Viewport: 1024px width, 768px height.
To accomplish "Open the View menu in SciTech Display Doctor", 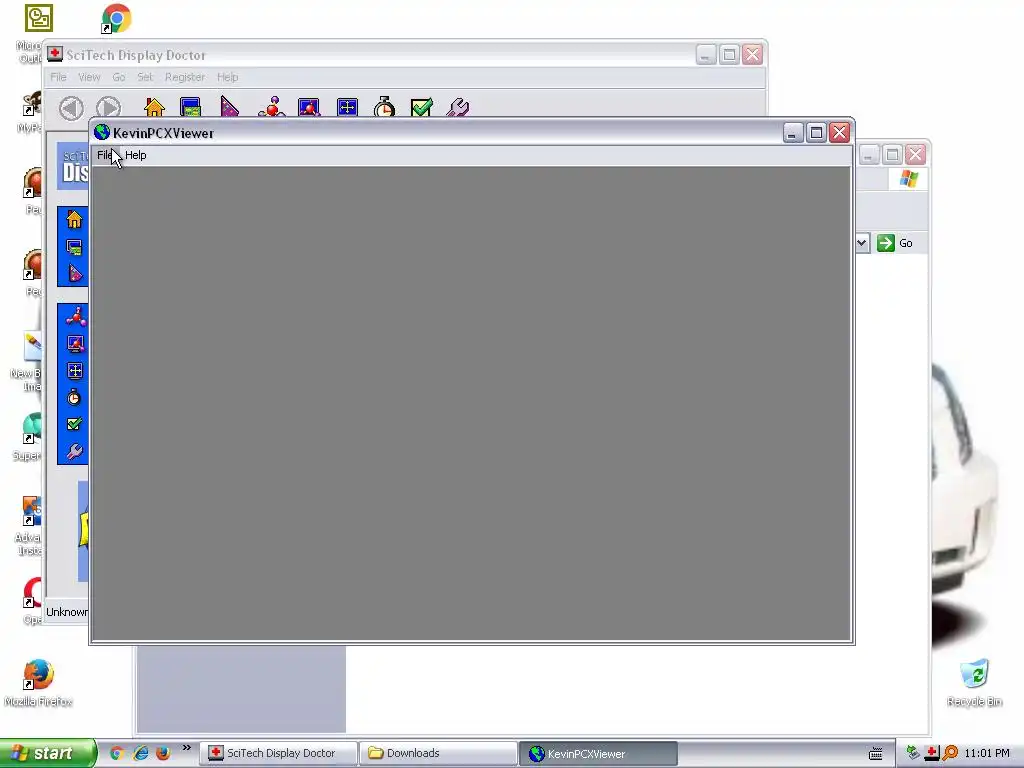I will pos(89,77).
